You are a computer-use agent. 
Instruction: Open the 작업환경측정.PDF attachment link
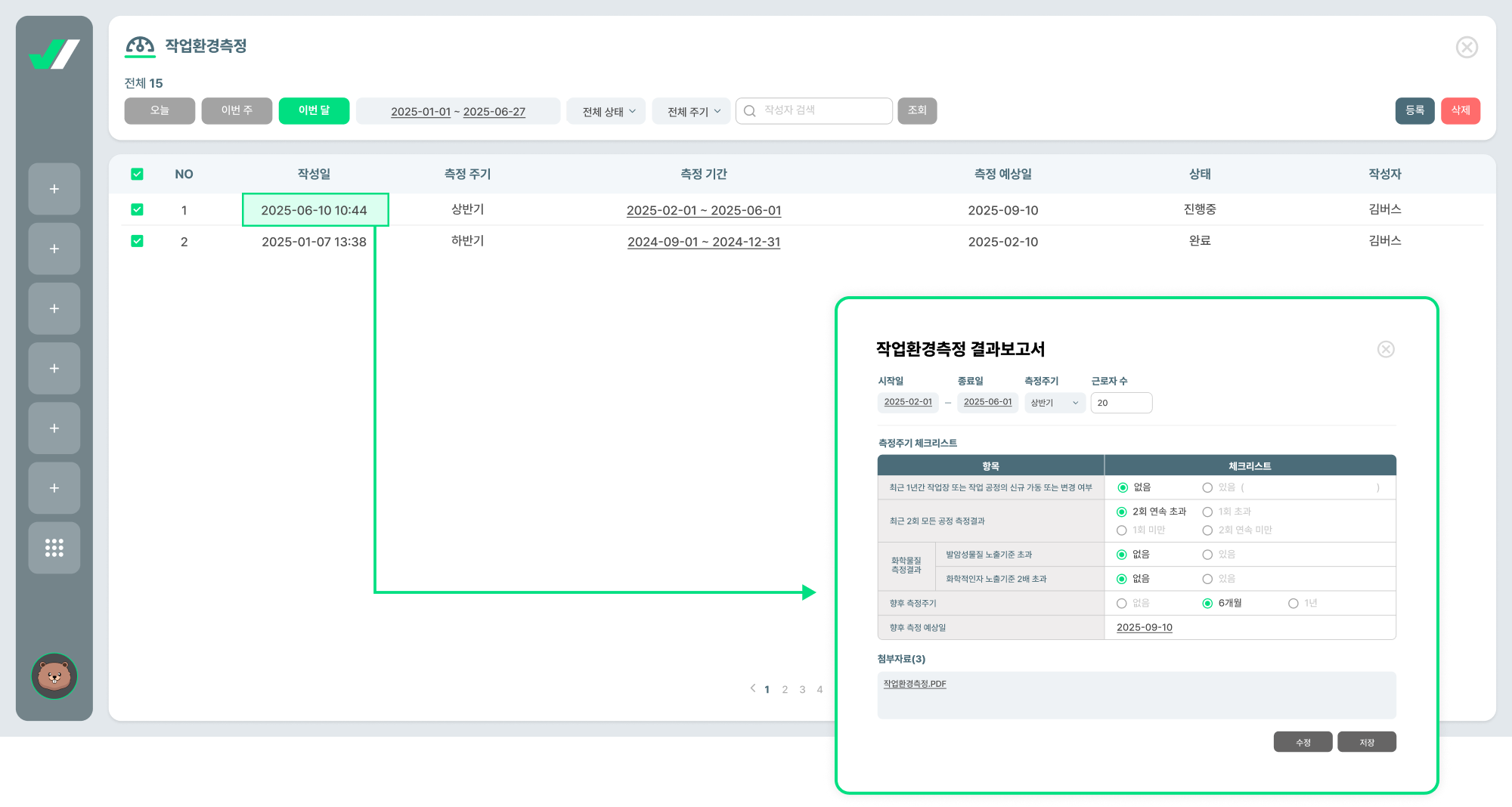click(915, 684)
